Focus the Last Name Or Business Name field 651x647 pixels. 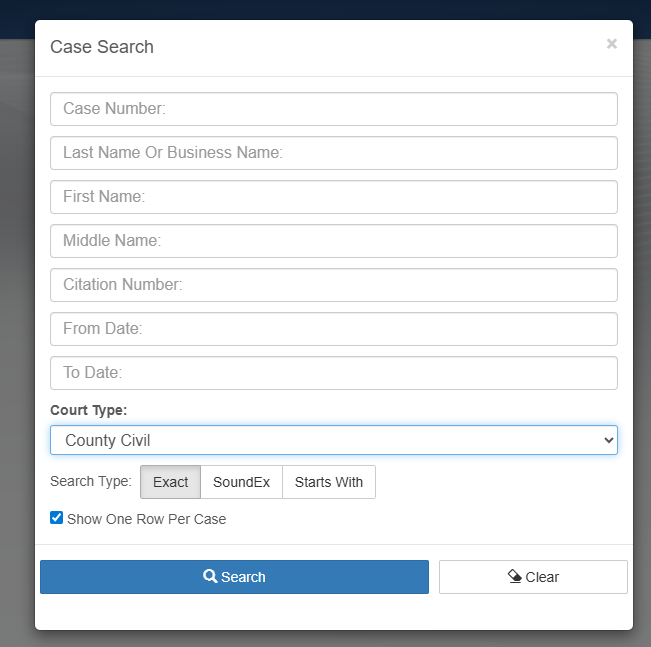click(x=333, y=153)
